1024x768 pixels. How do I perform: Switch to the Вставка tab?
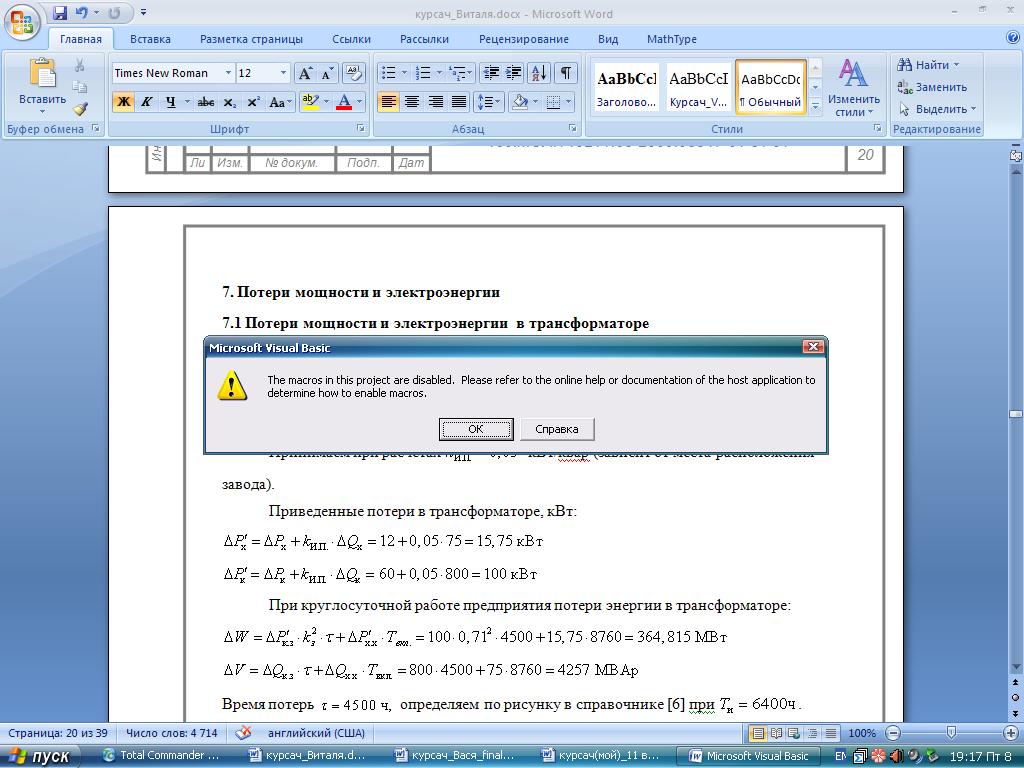(x=150, y=39)
